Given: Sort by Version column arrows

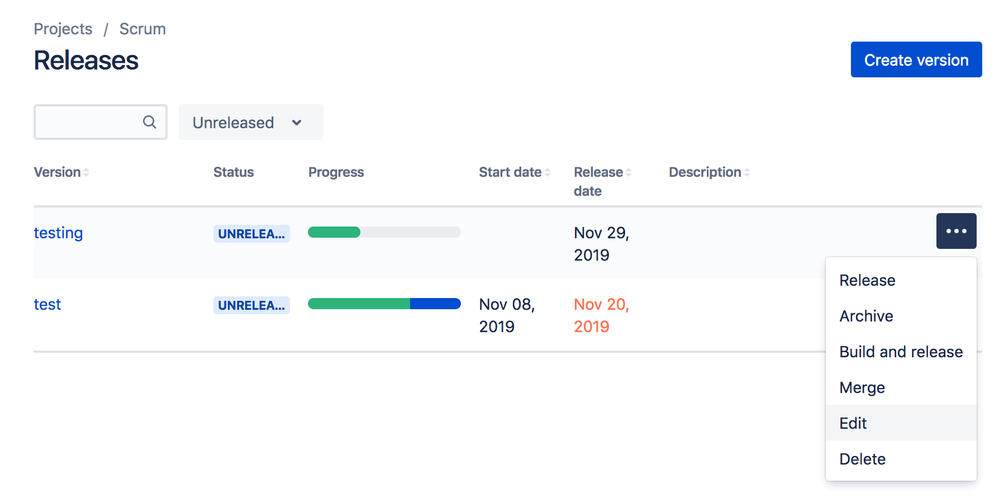Looking at the screenshot, I should [86, 173].
